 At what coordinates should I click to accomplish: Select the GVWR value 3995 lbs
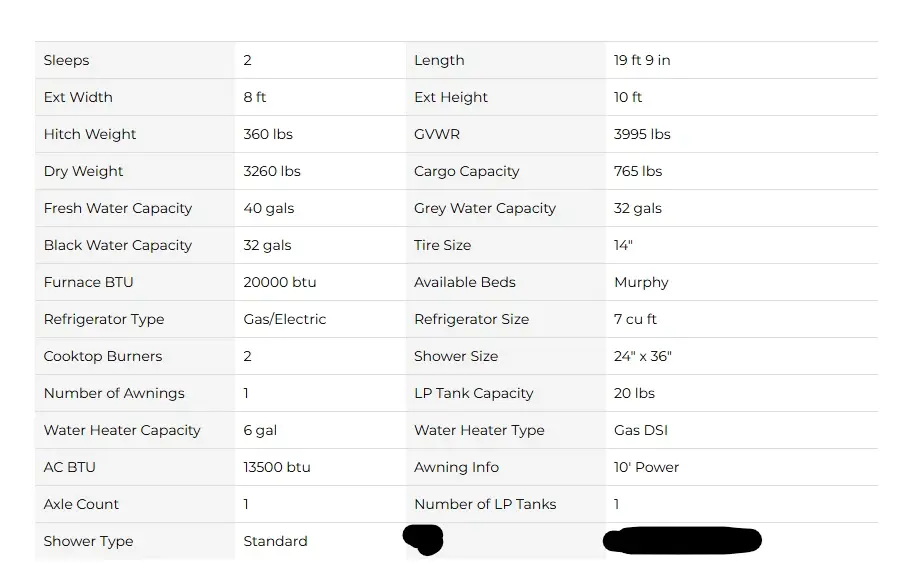click(x=642, y=134)
